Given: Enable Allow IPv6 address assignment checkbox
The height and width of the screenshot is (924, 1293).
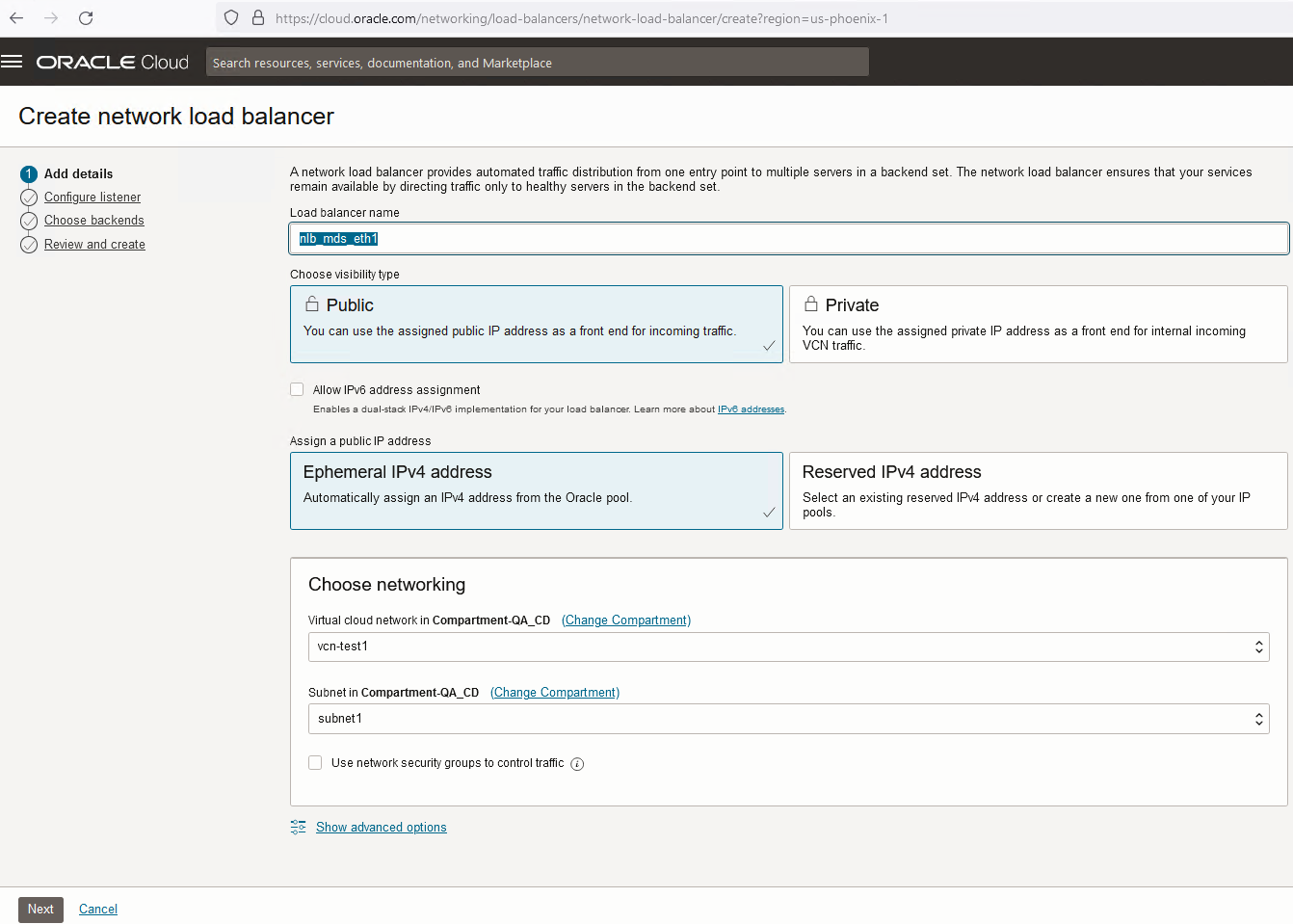Looking at the screenshot, I should tap(298, 390).
